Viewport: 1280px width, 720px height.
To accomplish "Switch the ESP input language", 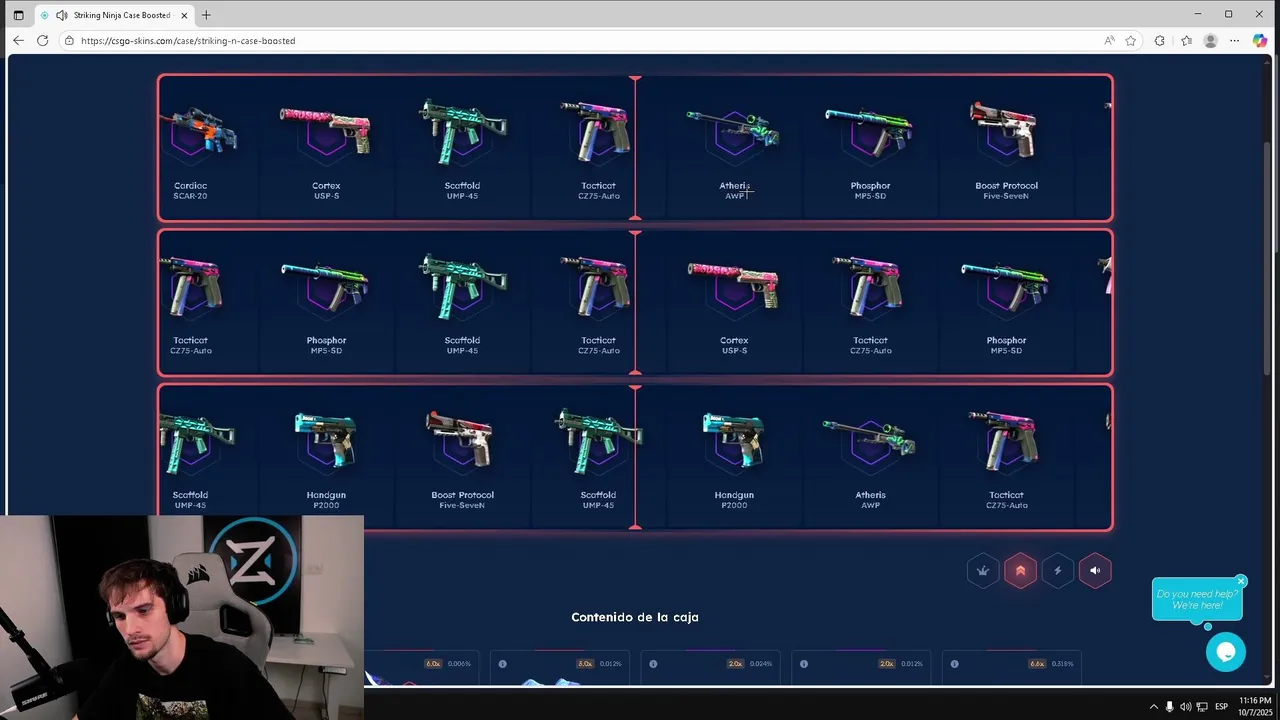I will click(1221, 707).
